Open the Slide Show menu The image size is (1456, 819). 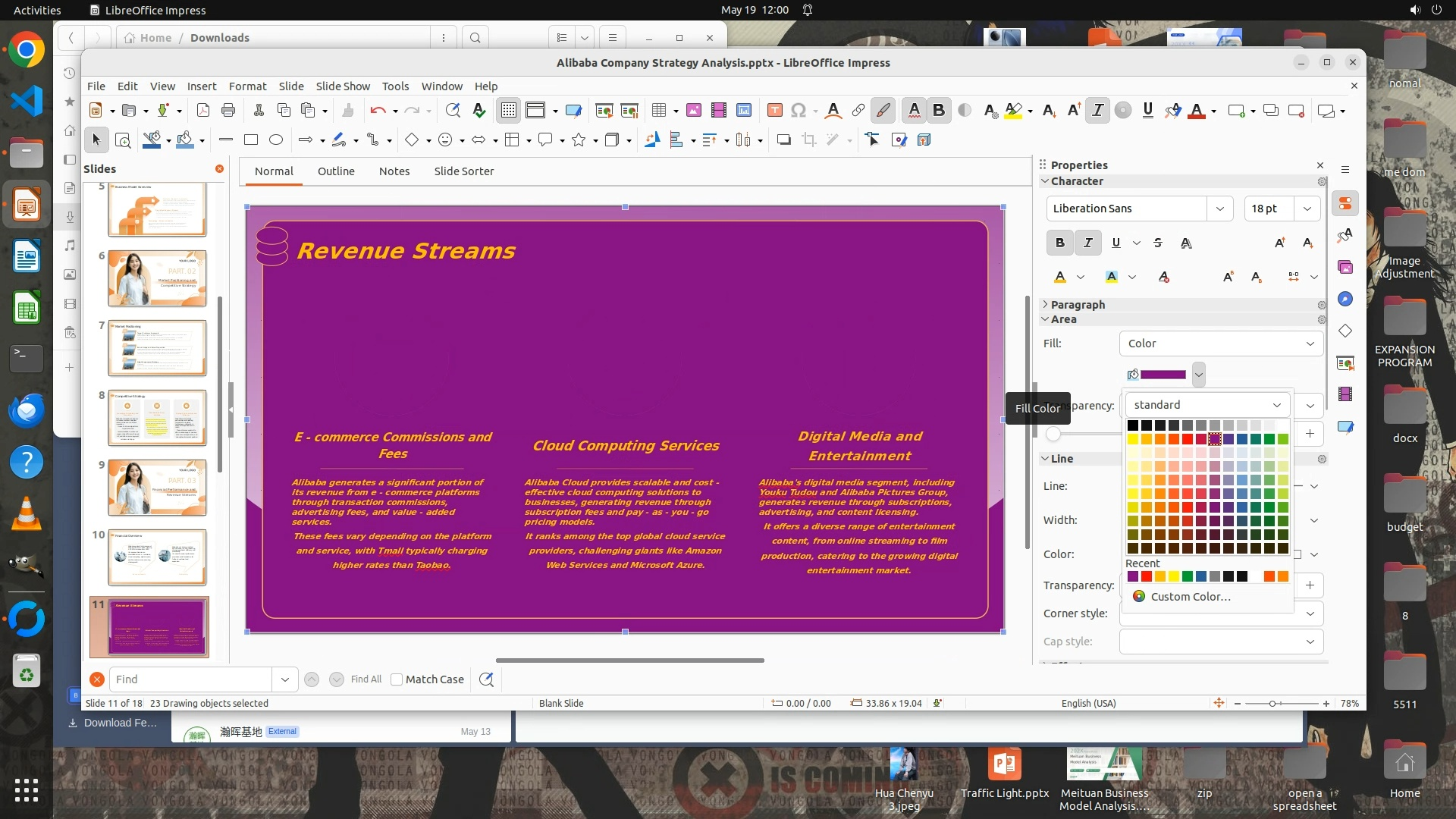tap(343, 86)
